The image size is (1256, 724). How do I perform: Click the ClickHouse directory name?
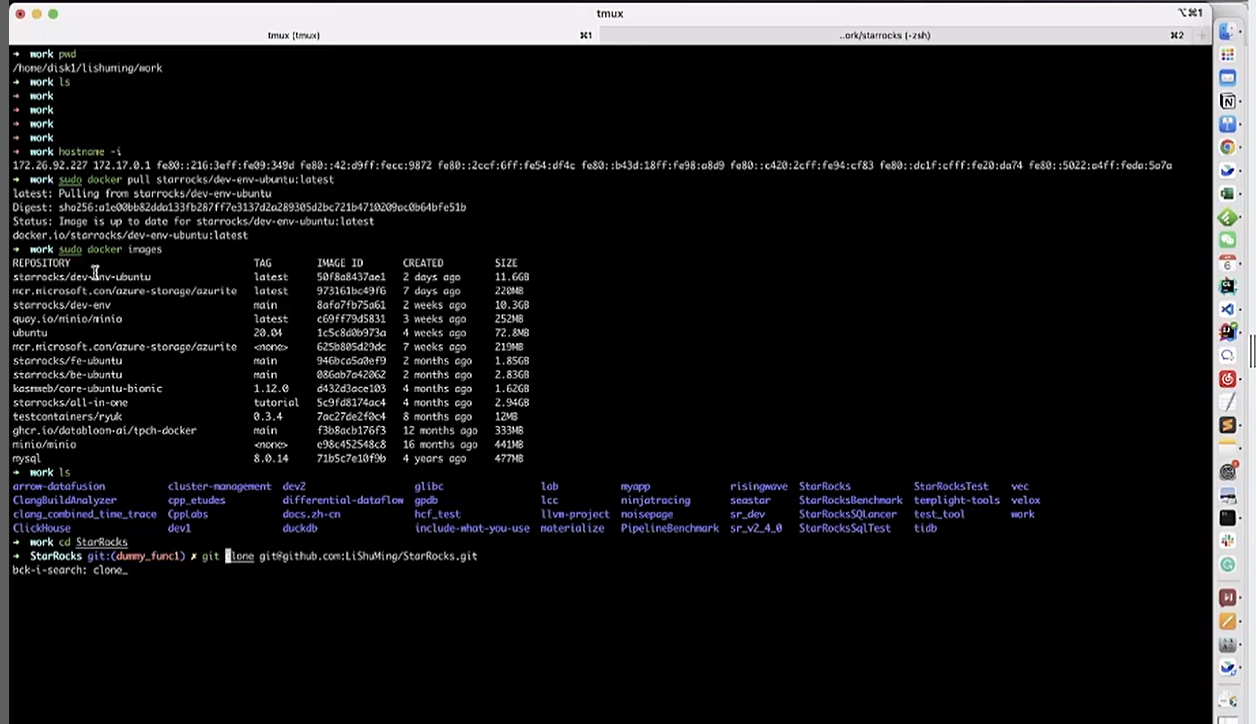click(x=41, y=528)
